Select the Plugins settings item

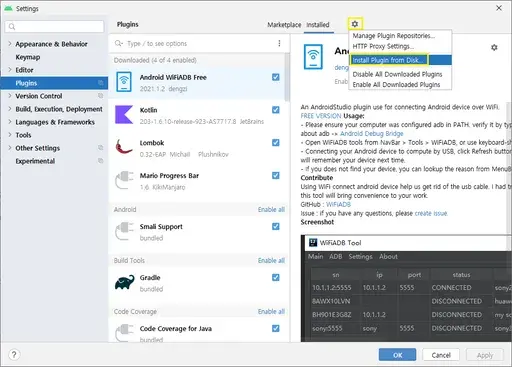click(54, 83)
